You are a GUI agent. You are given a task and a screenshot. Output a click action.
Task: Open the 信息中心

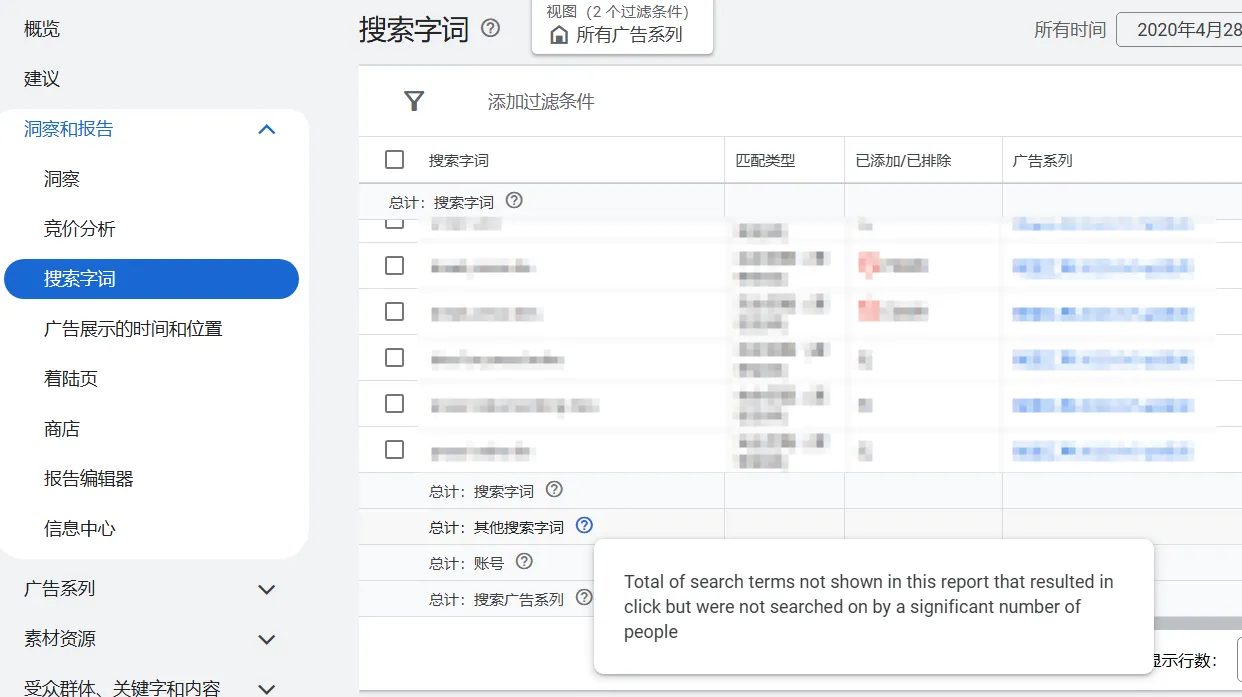click(x=80, y=529)
